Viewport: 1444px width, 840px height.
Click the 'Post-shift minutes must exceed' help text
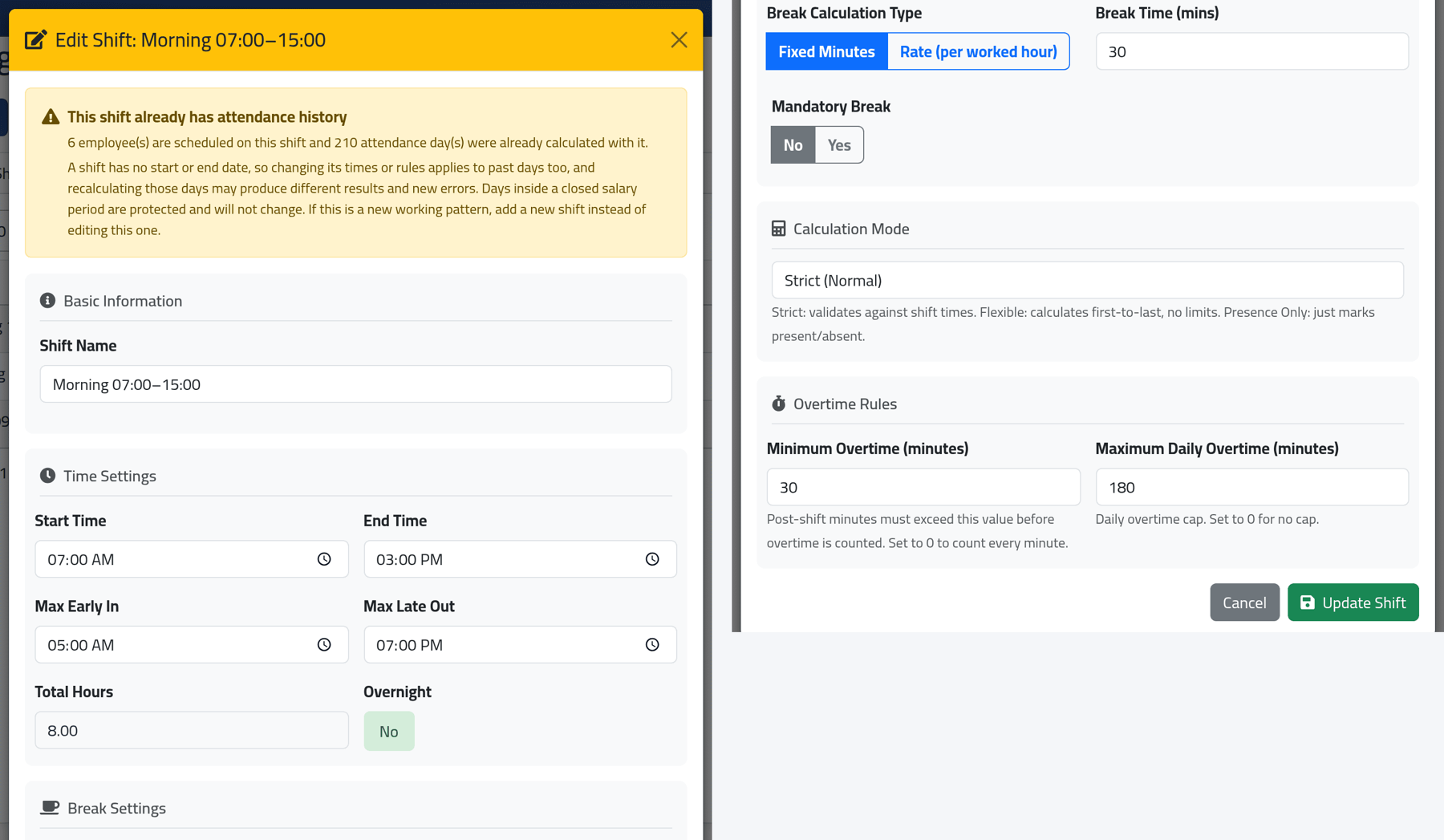coord(917,531)
